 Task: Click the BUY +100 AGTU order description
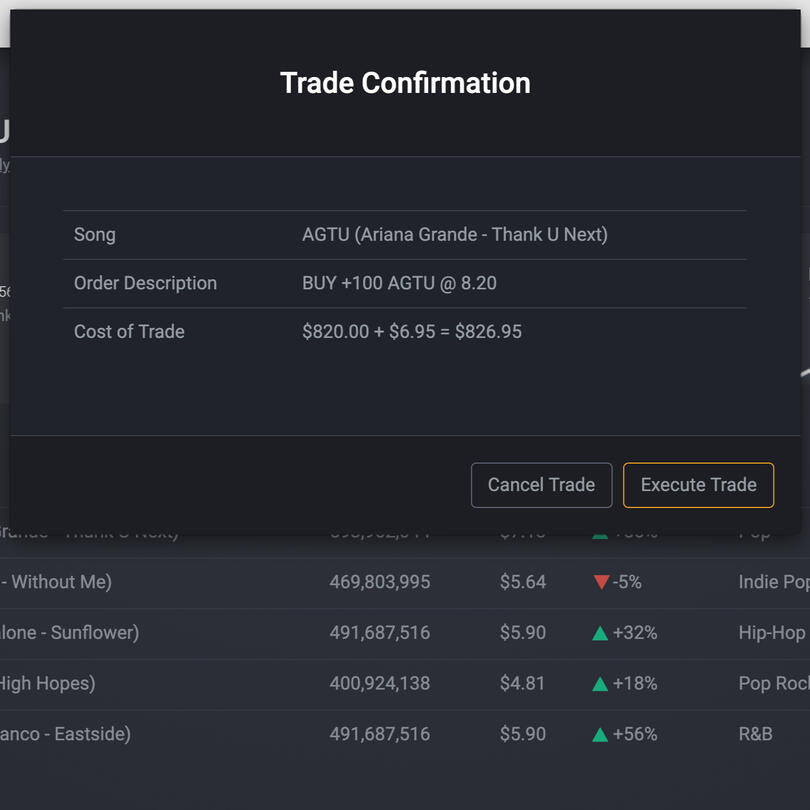pyautogui.click(x=399, y=283)
